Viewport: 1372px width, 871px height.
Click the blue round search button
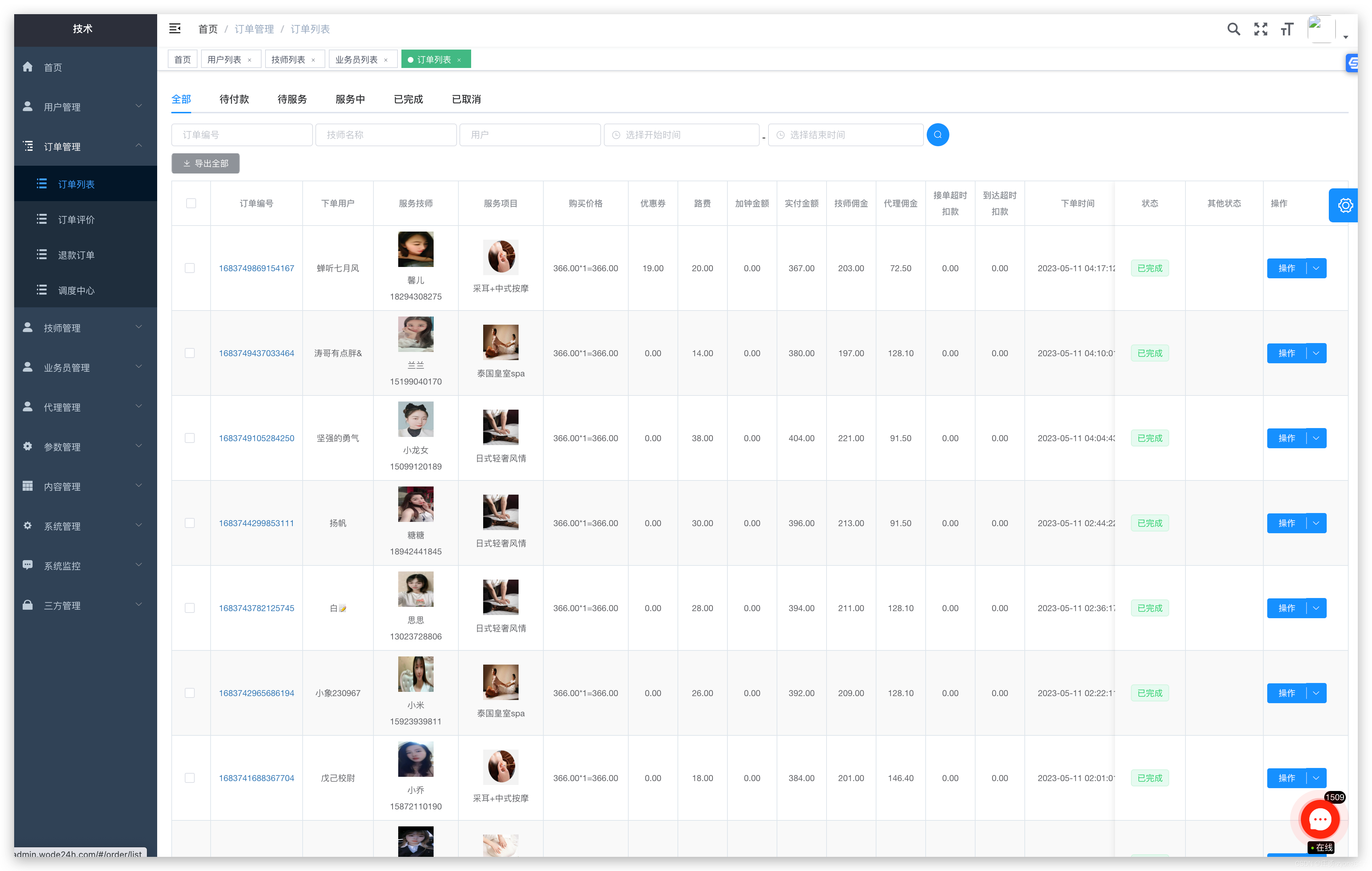[x=937, y=135]
